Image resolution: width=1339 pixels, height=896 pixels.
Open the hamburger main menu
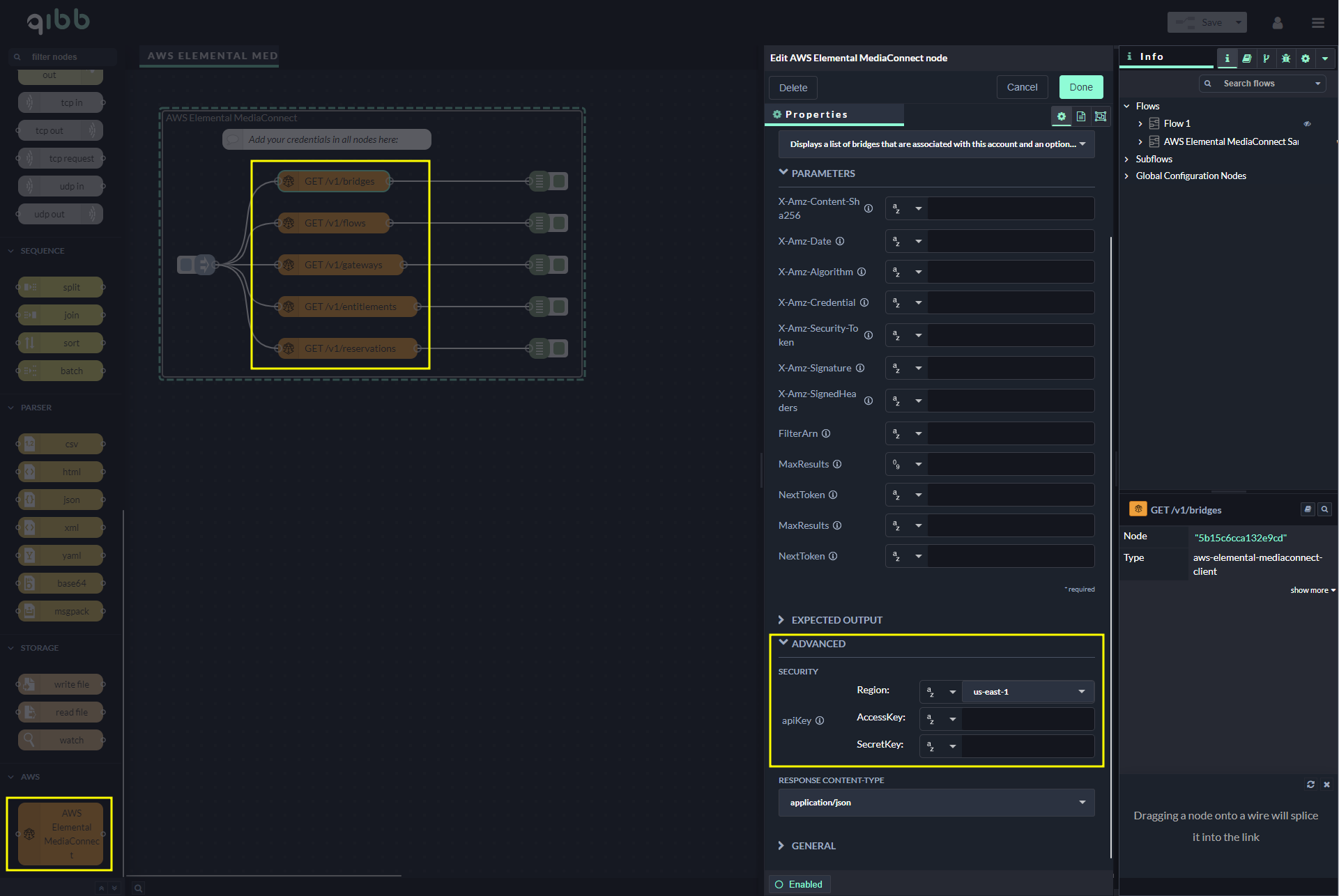point(1317,23)
